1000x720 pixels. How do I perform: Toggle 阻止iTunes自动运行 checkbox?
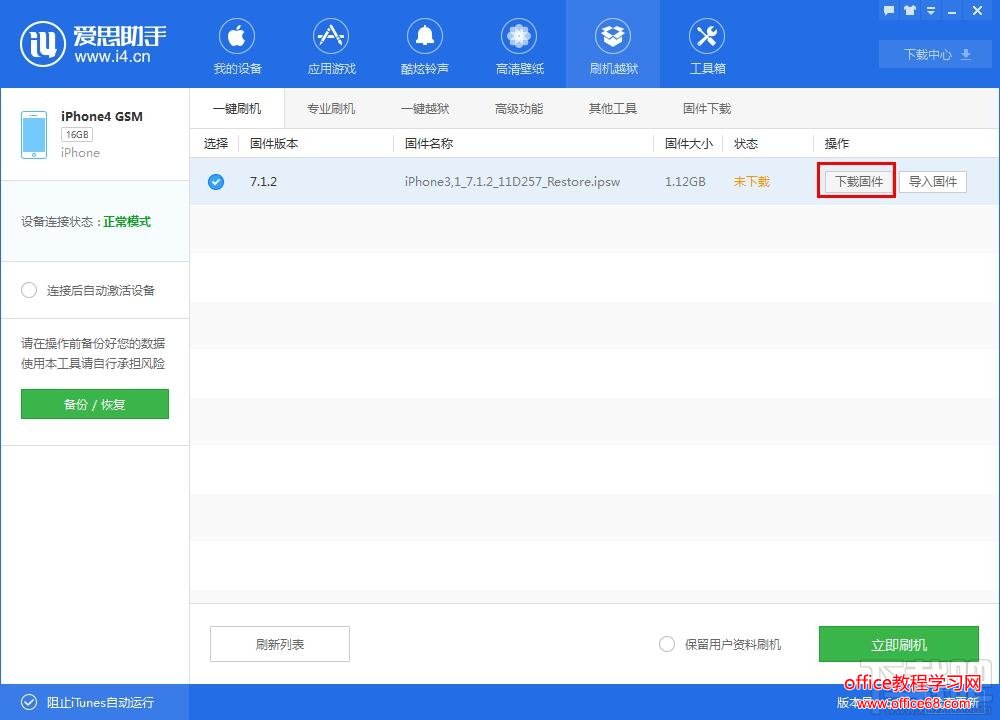click(x=29, y=702)
